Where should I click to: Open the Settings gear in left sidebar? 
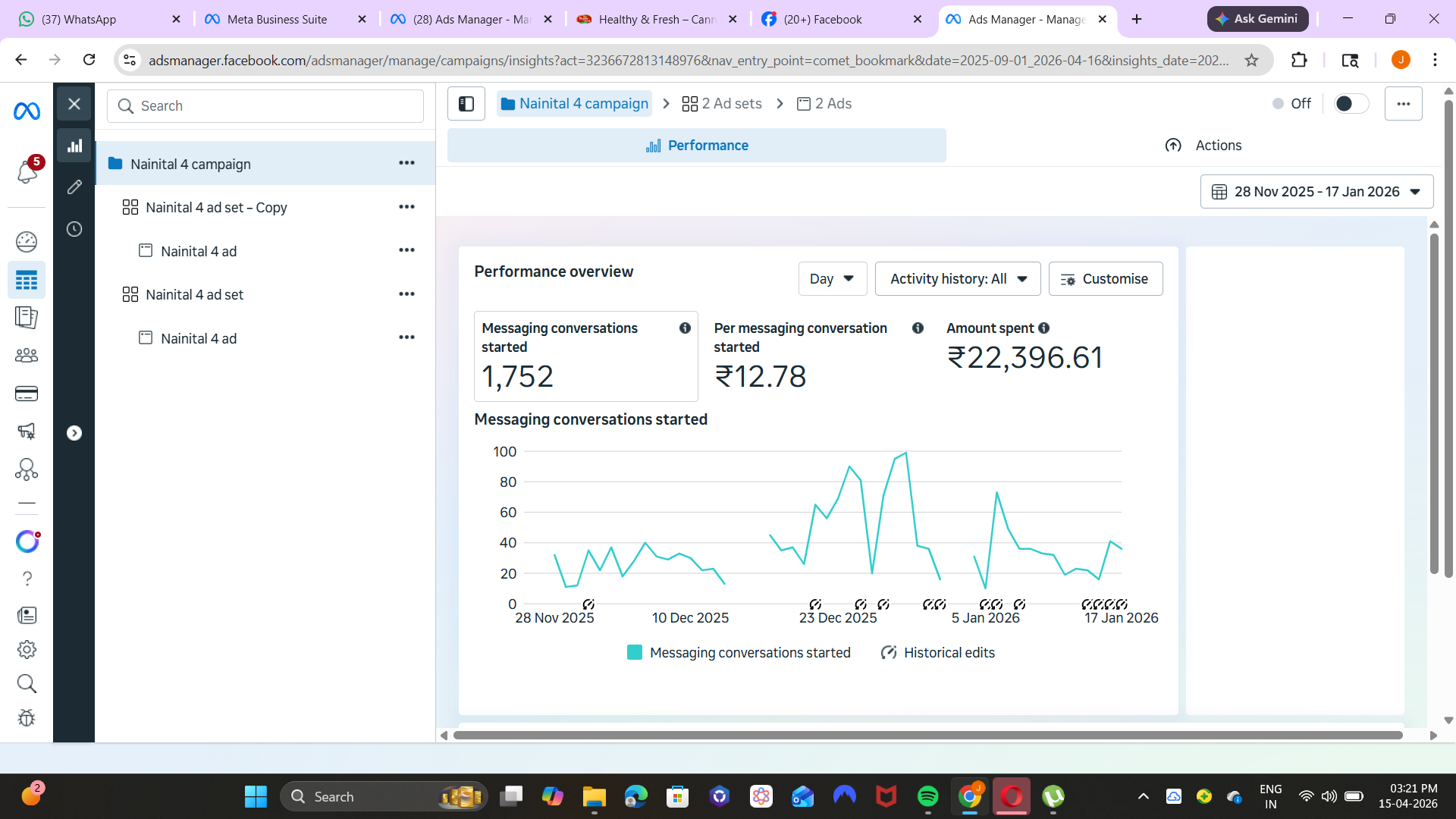tap(27, 649)
